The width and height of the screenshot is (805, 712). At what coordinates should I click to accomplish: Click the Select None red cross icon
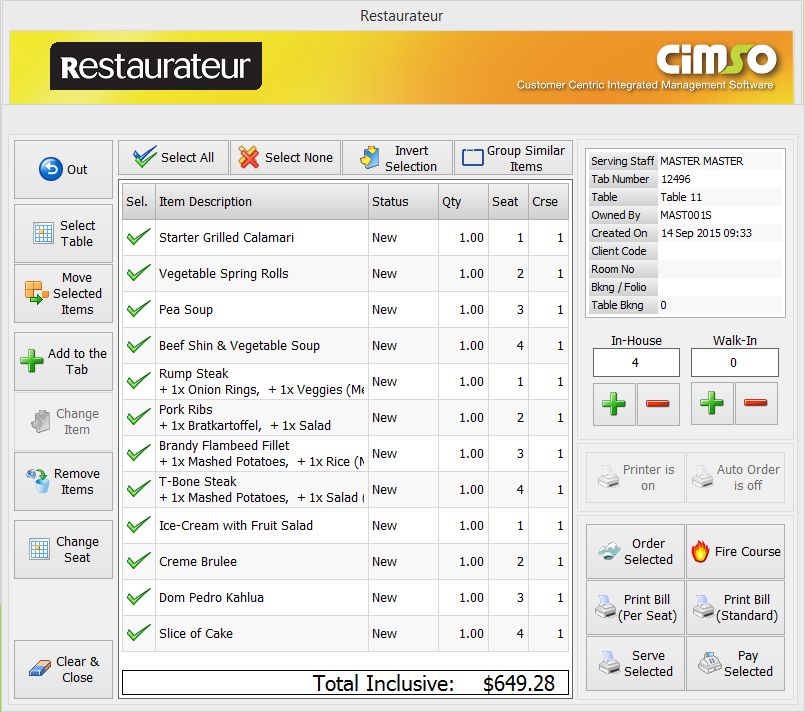tap(248, 157)
